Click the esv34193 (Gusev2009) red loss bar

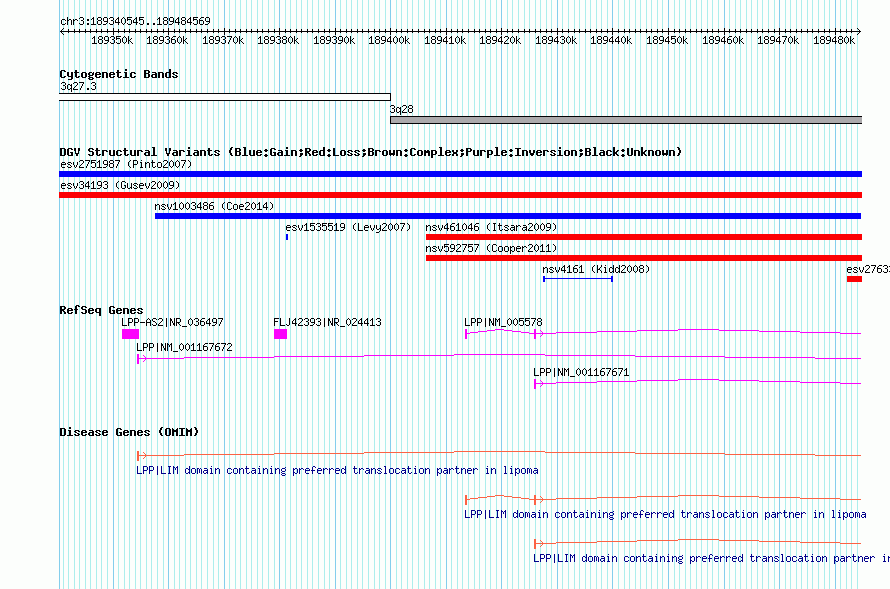460,195
